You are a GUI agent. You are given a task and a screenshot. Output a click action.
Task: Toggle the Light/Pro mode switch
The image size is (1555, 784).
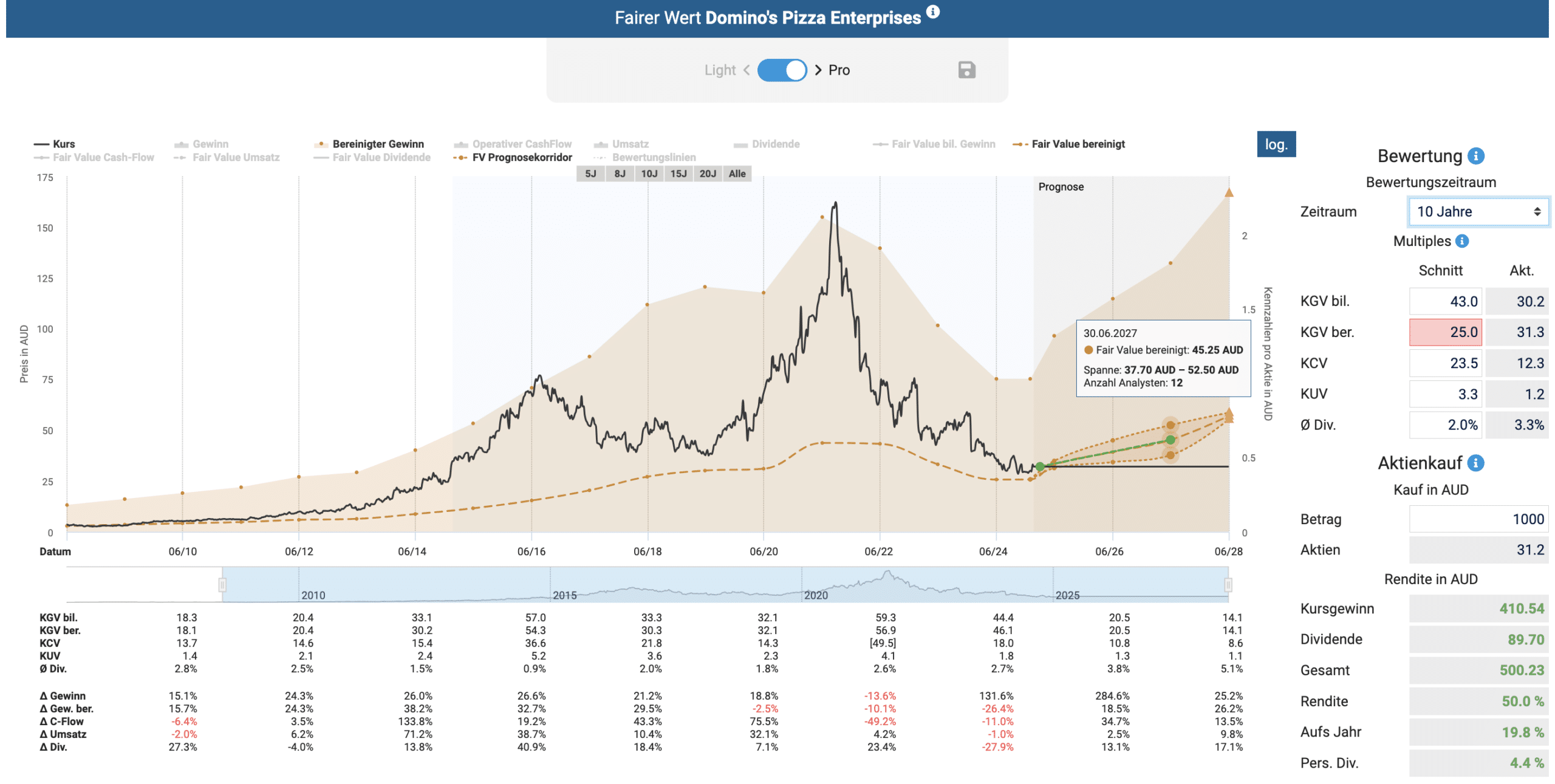782,70
